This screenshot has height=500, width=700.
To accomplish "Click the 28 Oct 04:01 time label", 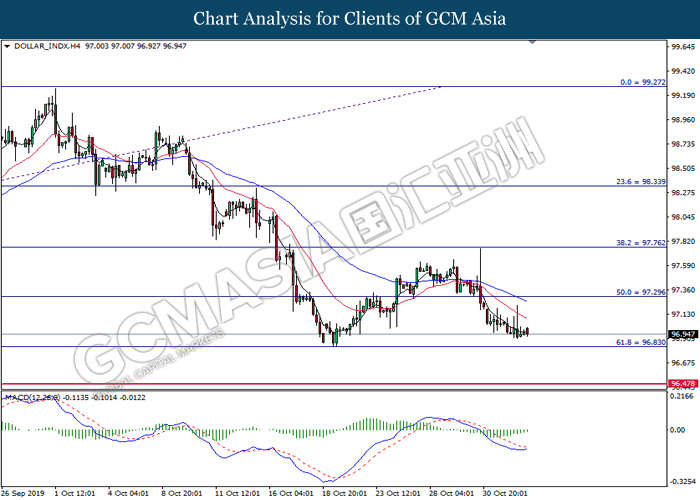I will (x=451, y=493).
